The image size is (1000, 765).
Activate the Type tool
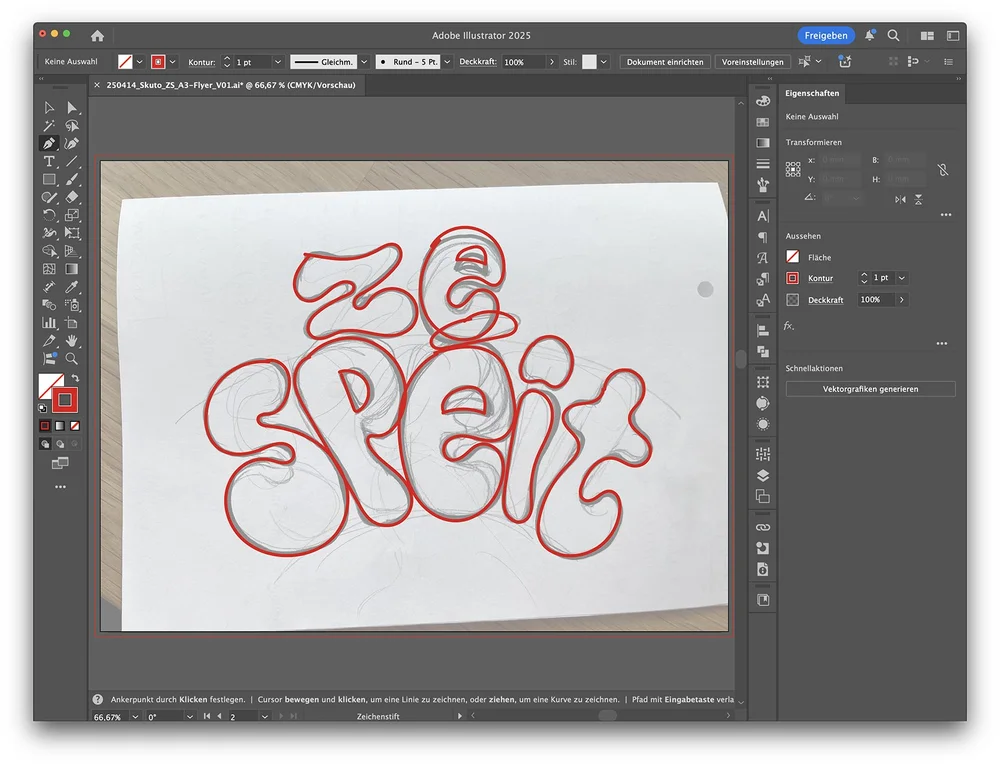(x=49, y=161)
